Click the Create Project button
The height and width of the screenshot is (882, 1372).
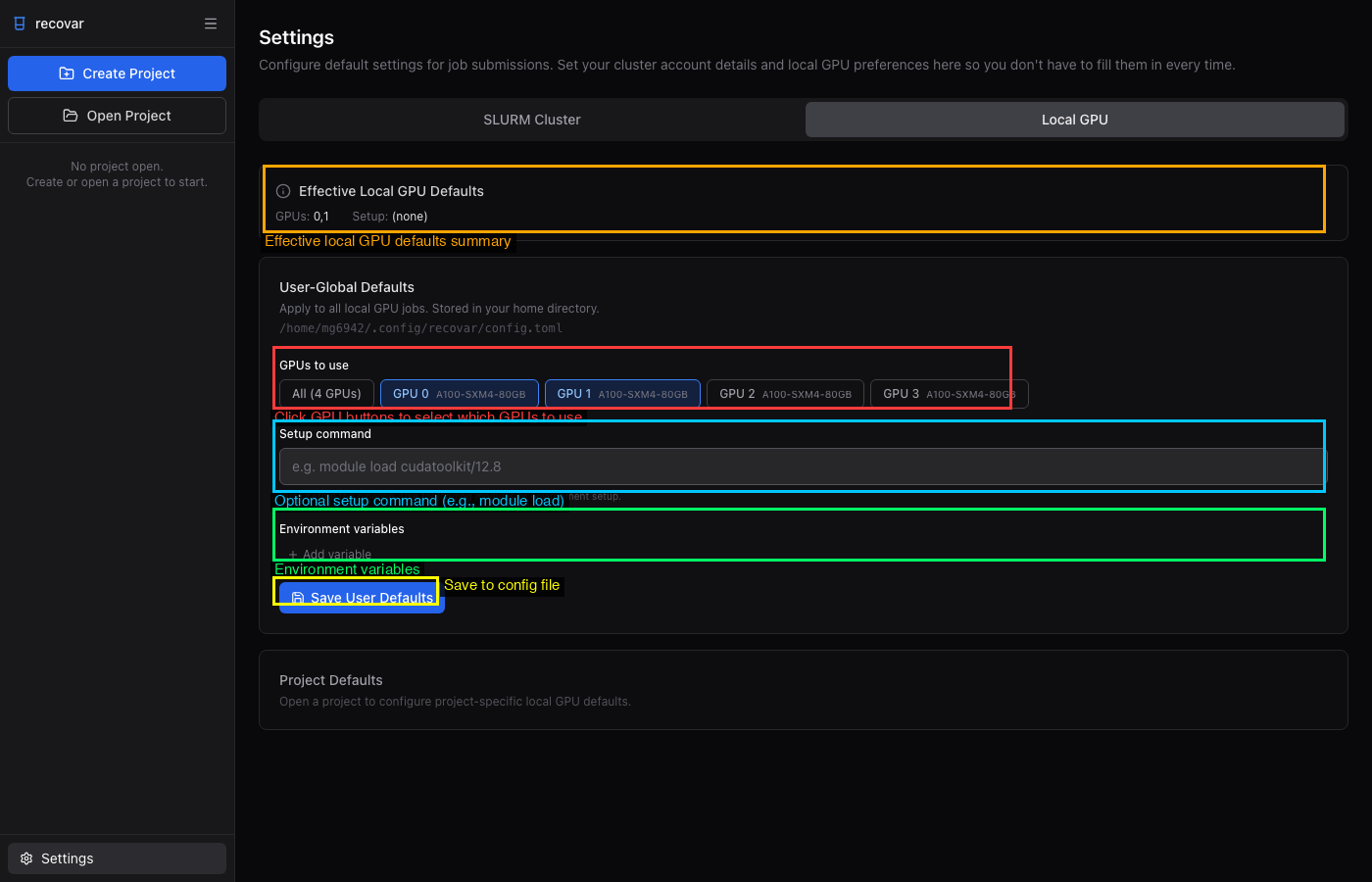tap(117, 73)
